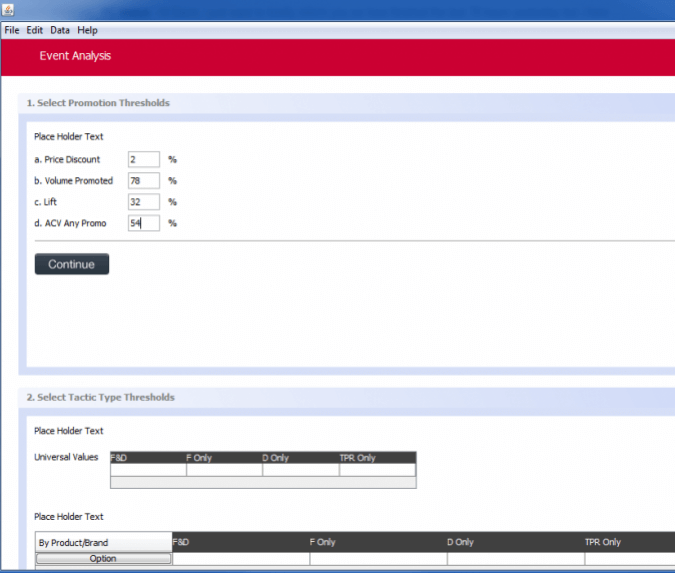Click the D Only header in Universal Values table
Screen dimensions: 675x573
click(300, 458)
